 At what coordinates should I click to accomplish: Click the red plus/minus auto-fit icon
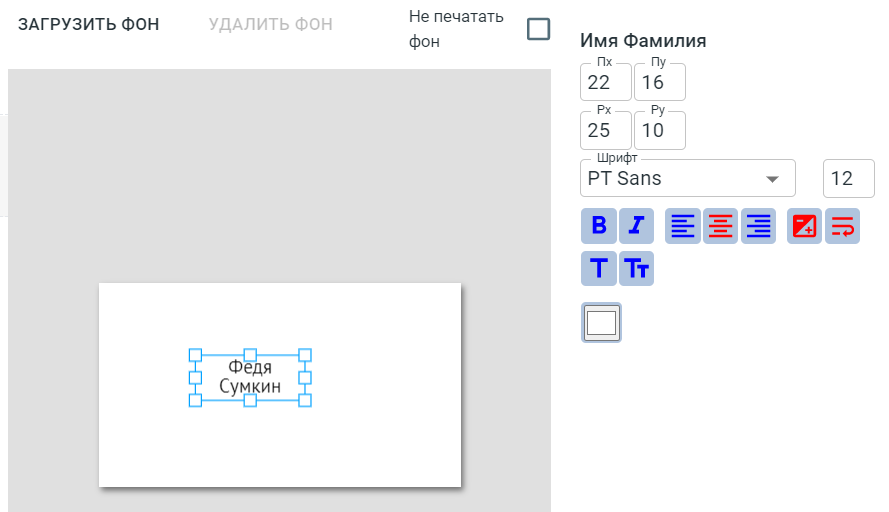pos(804,226)
